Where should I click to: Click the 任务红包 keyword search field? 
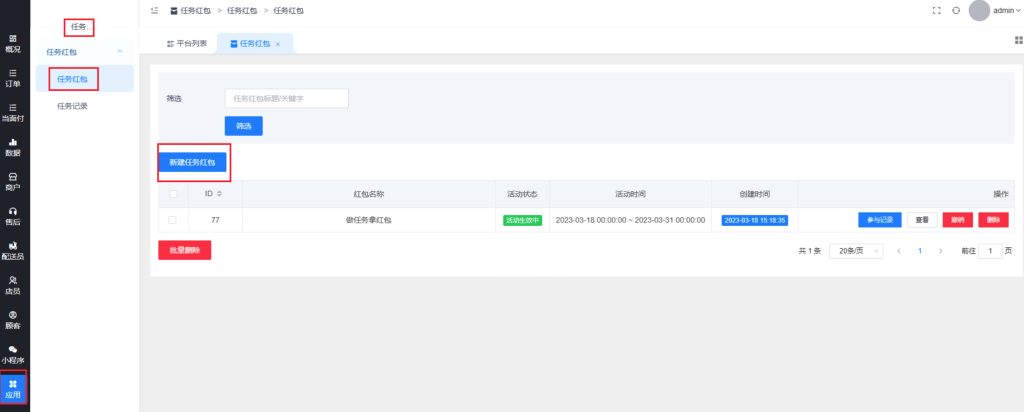[x=286, y=98]
